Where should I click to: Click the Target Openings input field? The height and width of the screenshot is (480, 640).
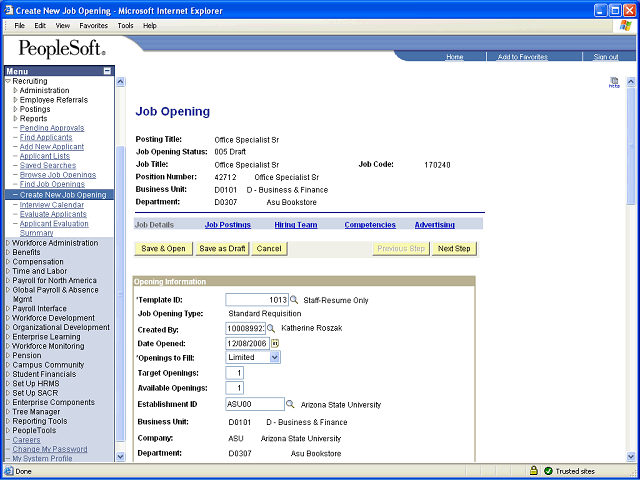click(x=234, y=373)
